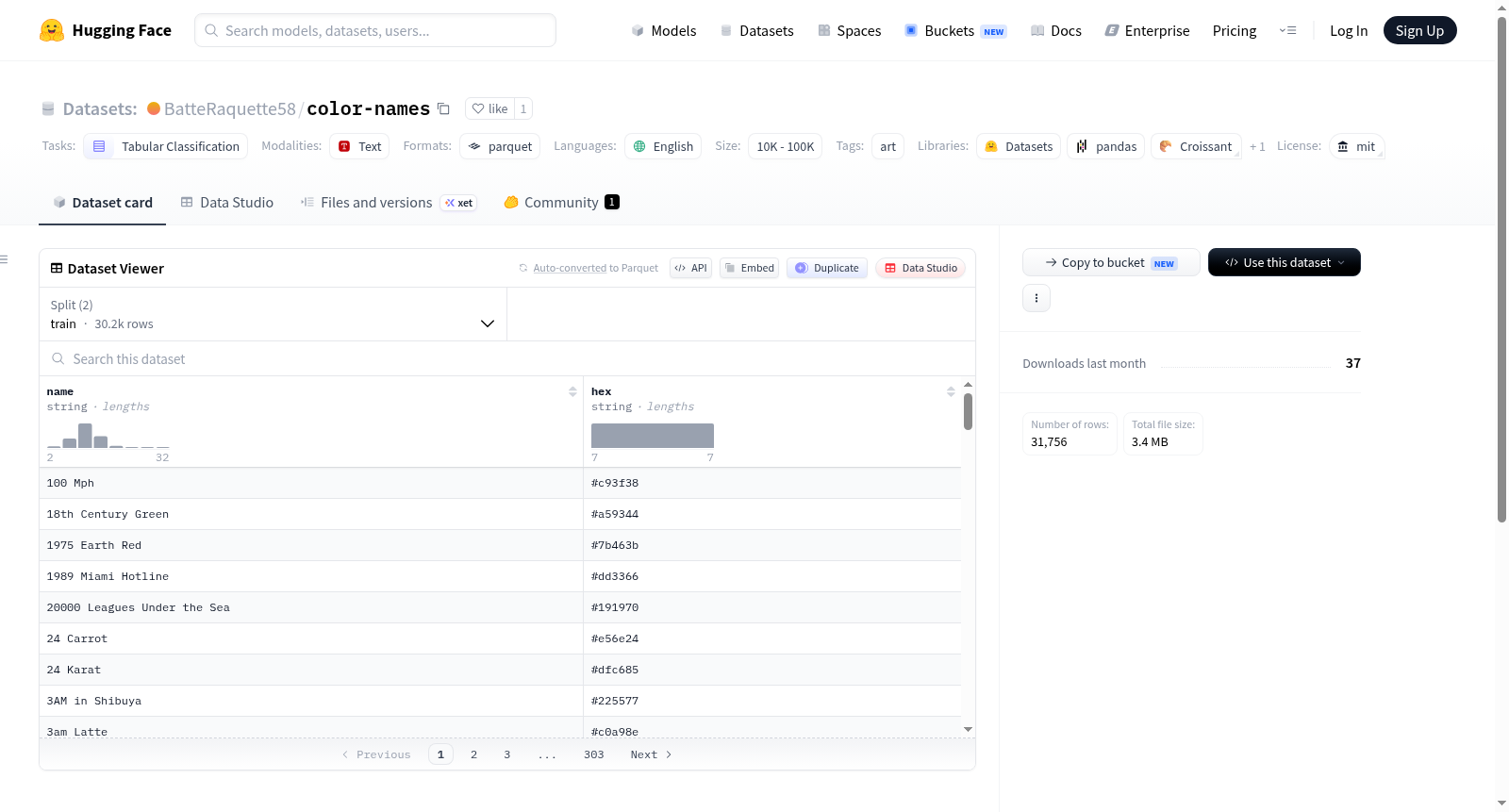Select the '100 Mph' name cell

[311, 483]
